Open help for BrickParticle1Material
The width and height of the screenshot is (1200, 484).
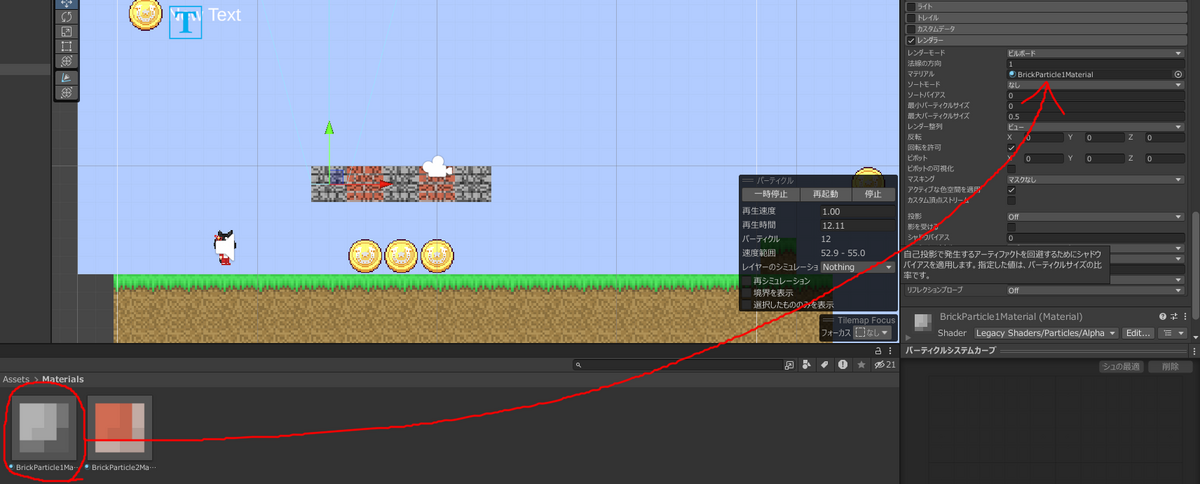pos(1163,317)
